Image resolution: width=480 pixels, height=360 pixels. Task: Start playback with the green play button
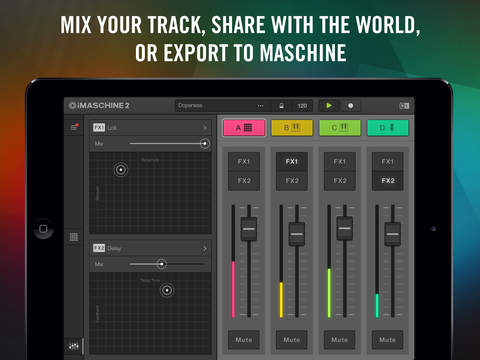point(329,106)
